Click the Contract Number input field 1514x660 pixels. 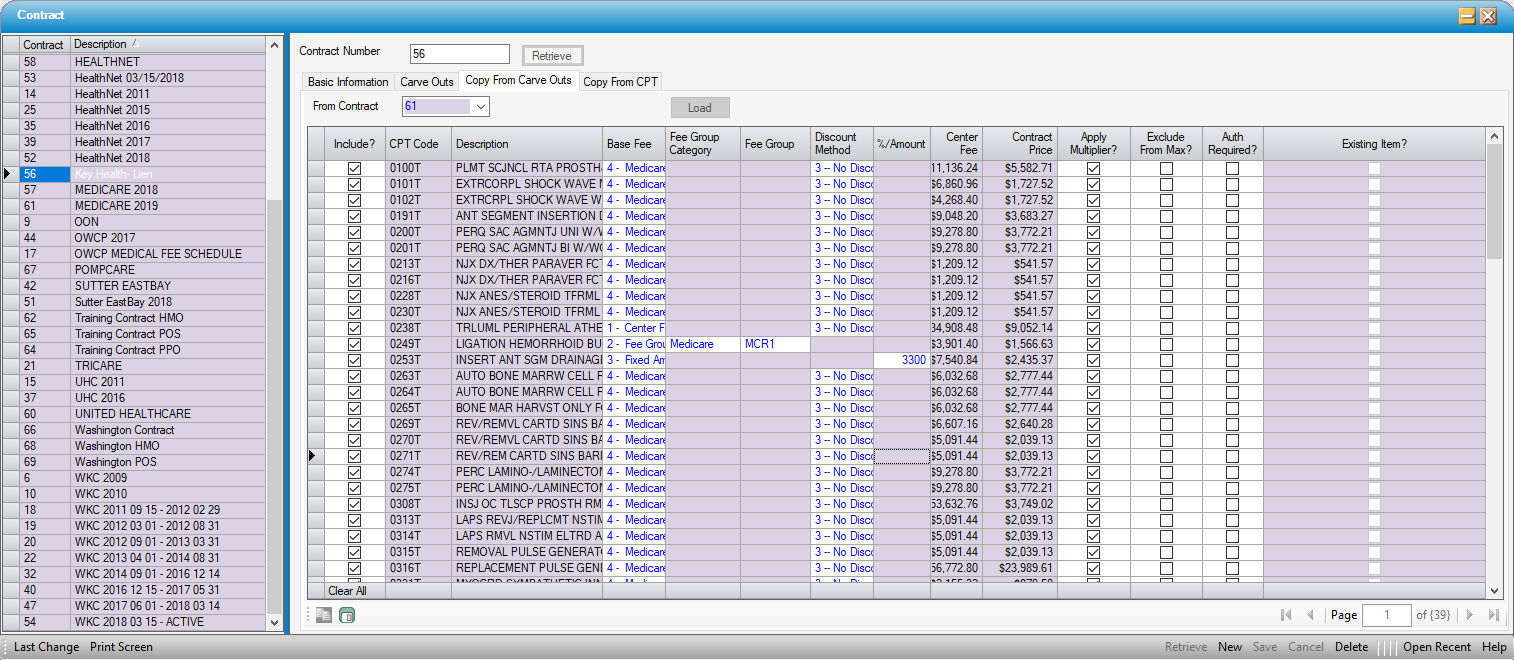click(x=459, y=54)
